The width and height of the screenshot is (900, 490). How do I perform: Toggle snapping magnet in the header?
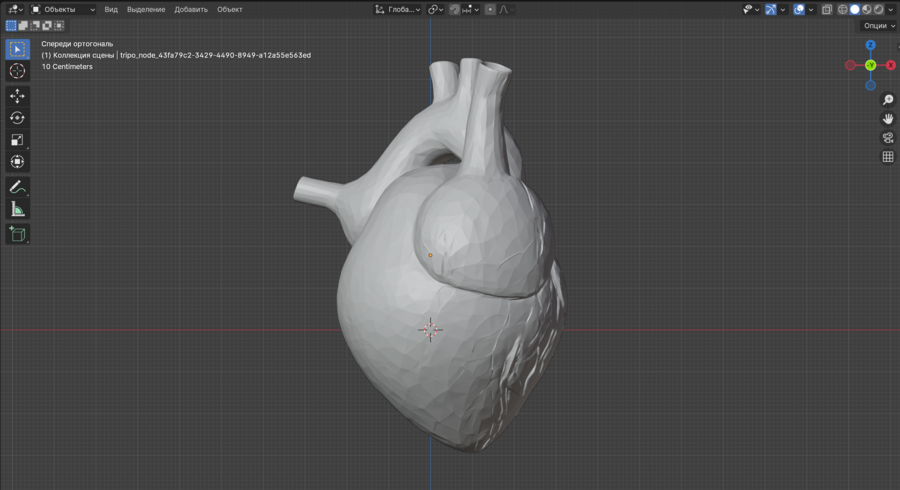455,9
